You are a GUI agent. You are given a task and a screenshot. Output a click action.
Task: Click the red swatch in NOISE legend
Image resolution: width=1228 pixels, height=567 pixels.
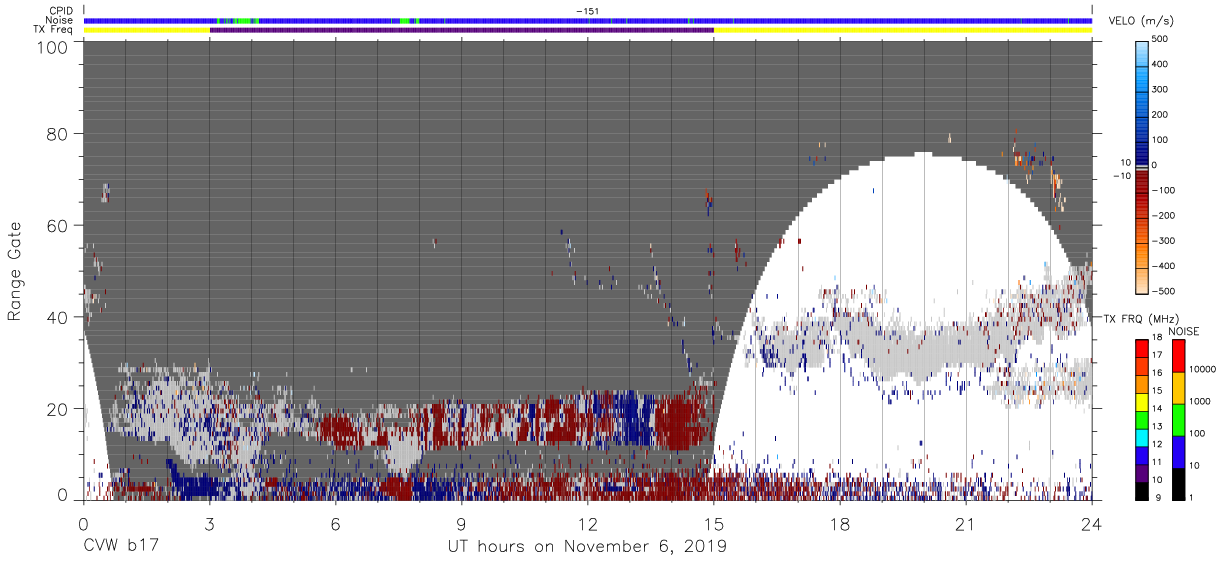(x=1178, y=355)
